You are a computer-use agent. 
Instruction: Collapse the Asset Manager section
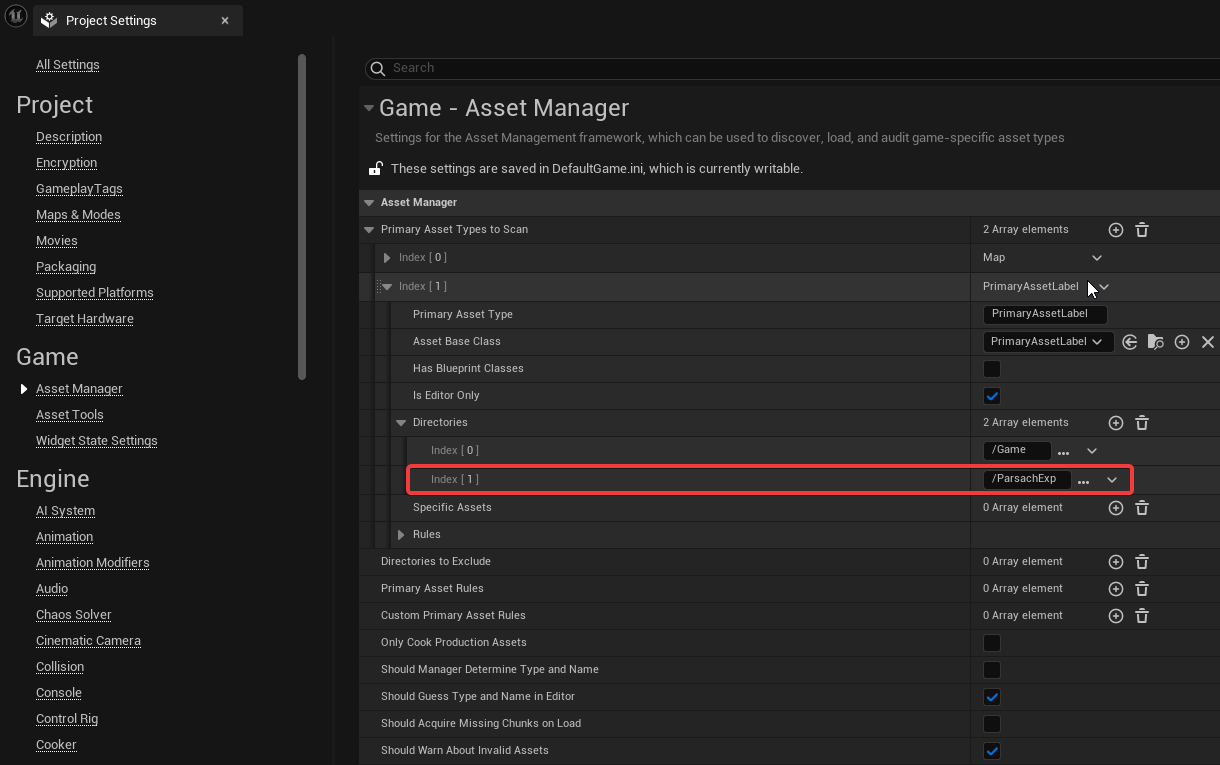pos(369,202)
